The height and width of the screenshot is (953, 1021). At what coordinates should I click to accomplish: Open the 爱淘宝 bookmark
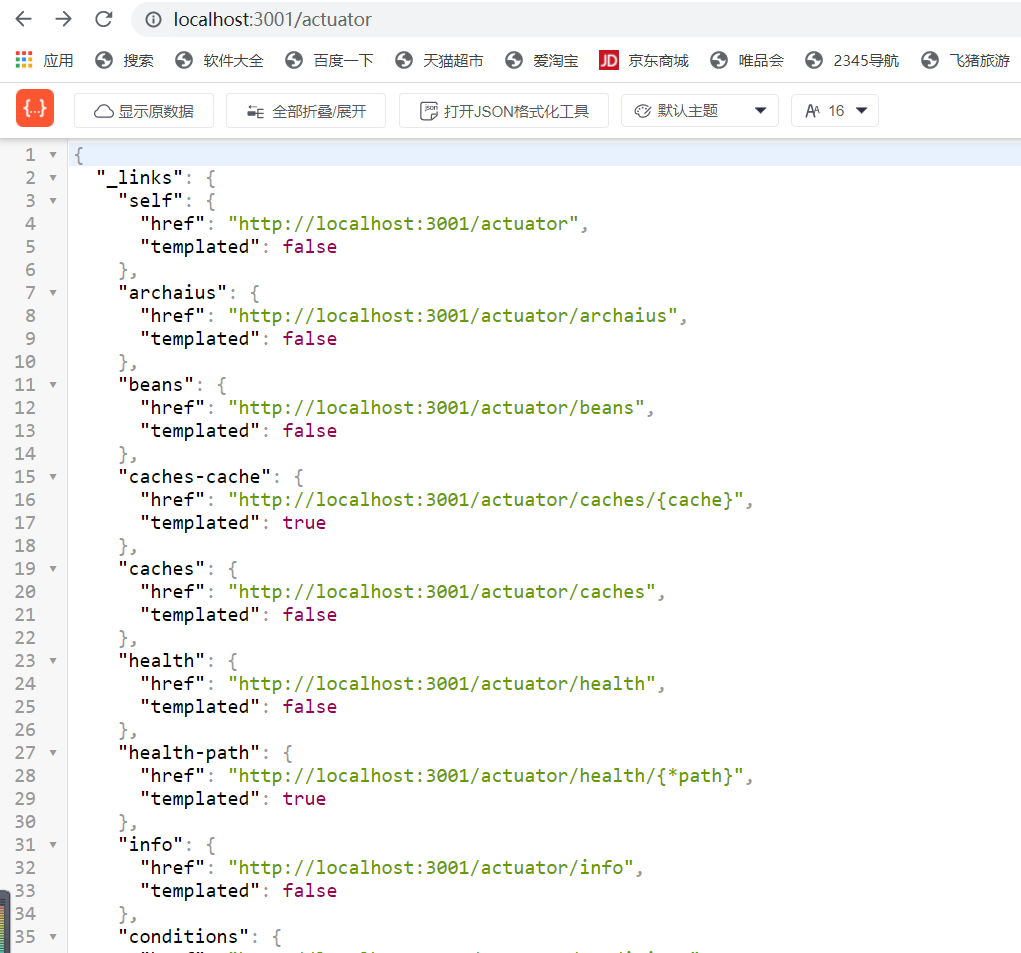[x=542, y=61]
